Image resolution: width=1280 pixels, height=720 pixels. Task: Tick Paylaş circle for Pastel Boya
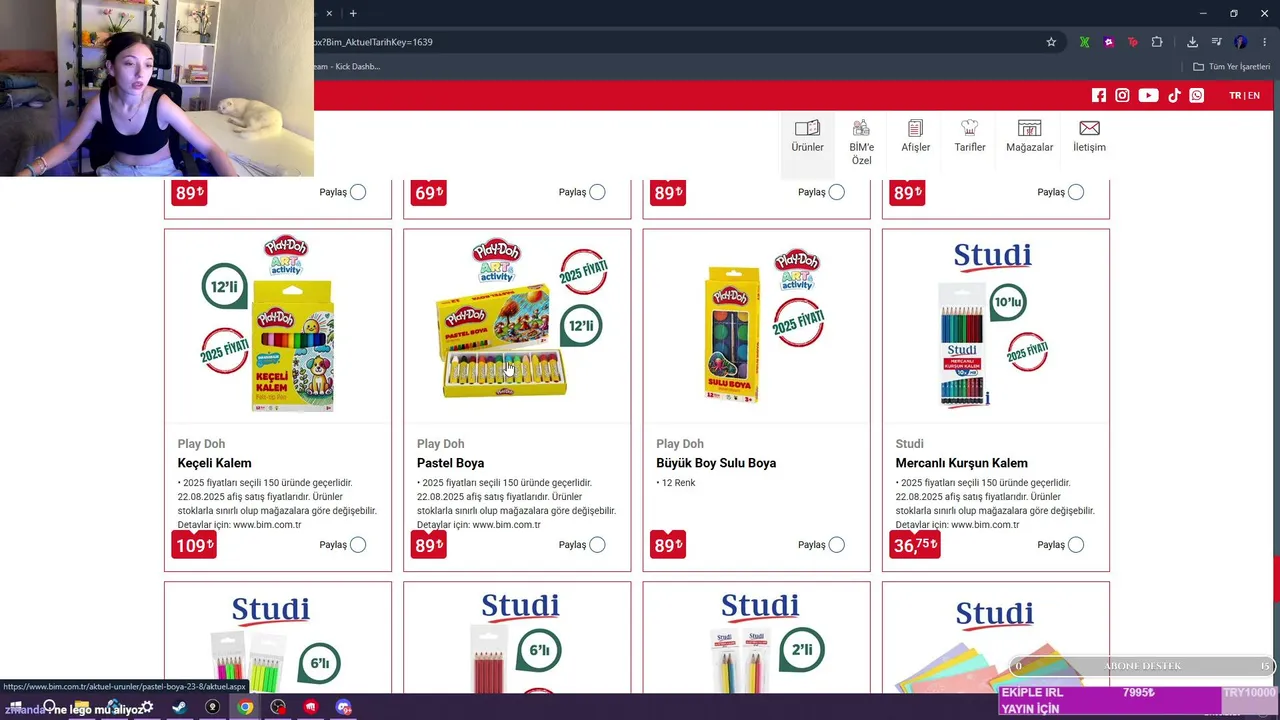(597, 545)
